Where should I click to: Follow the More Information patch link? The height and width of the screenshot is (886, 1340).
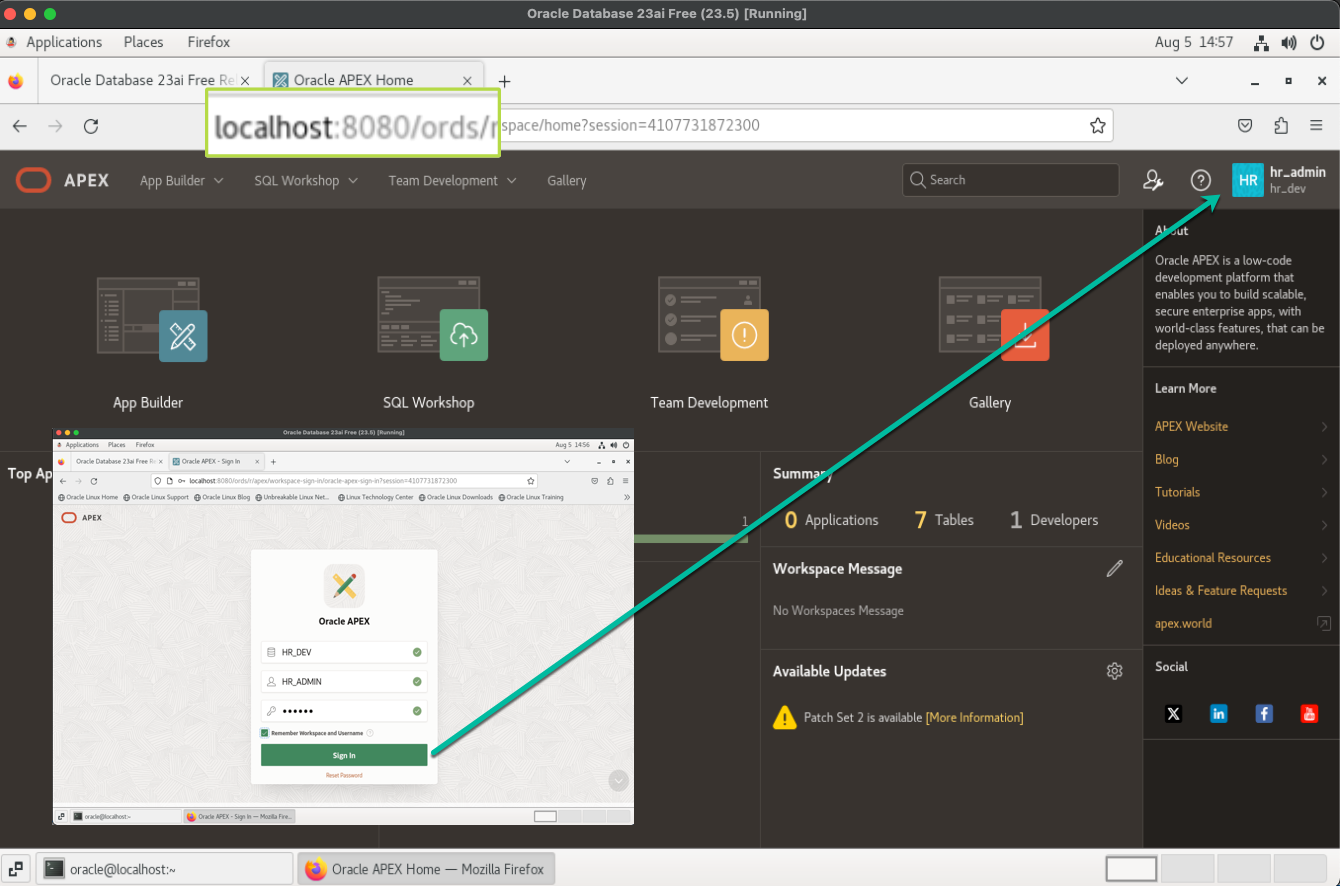click(974, 718)
